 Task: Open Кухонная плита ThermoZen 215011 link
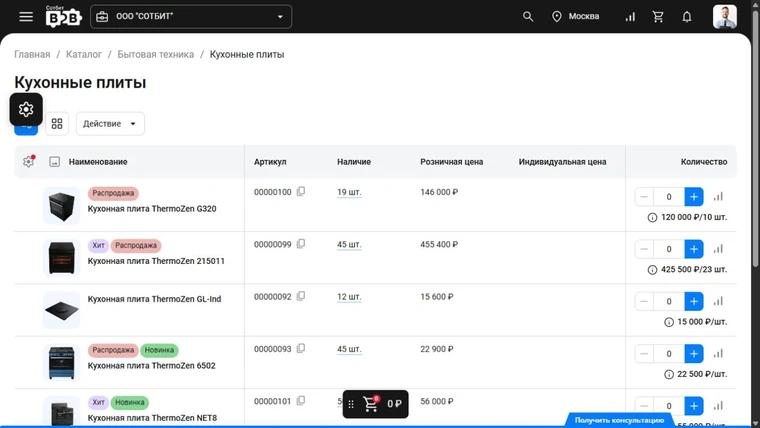click(x=156, y=261)
